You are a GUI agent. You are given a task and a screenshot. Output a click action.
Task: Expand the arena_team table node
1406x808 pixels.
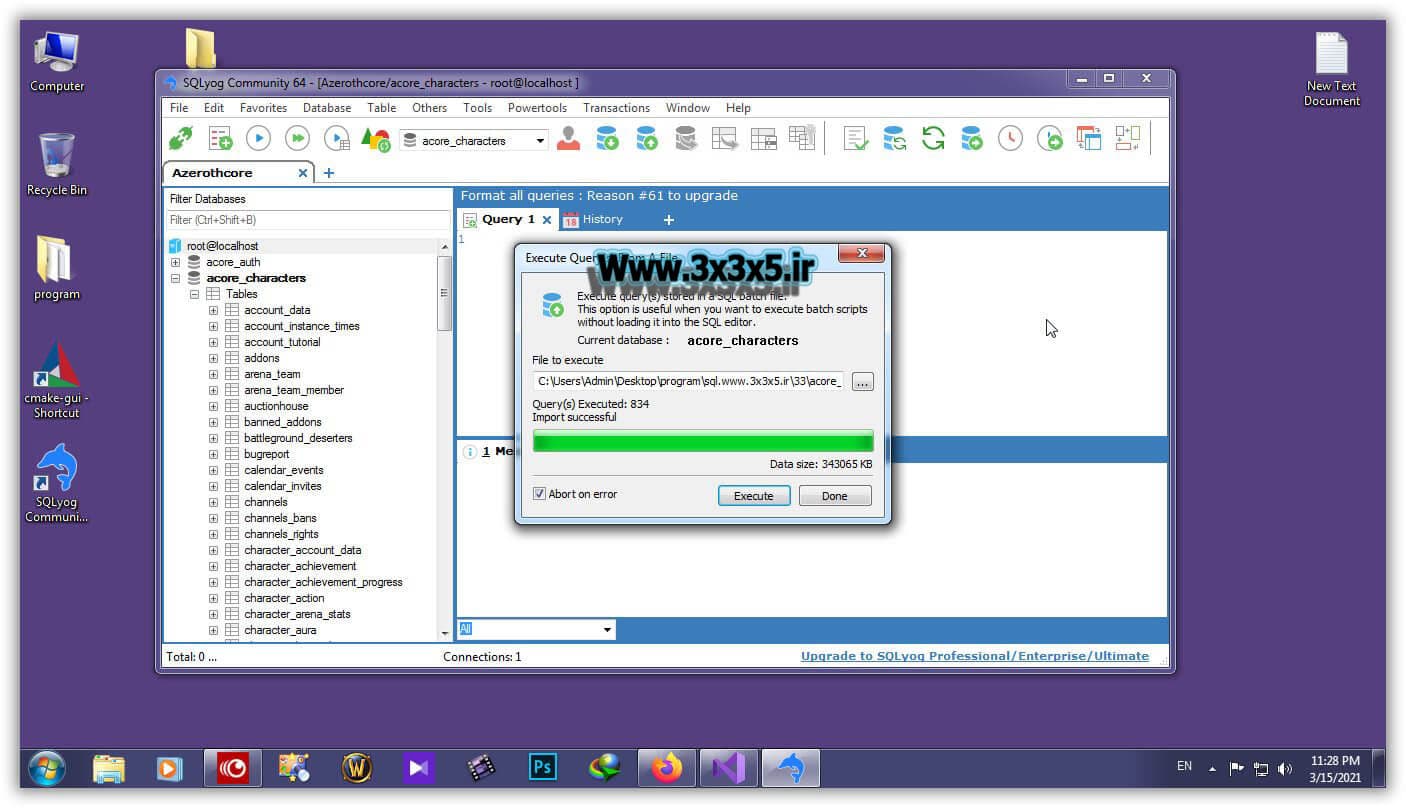(213, 374)
